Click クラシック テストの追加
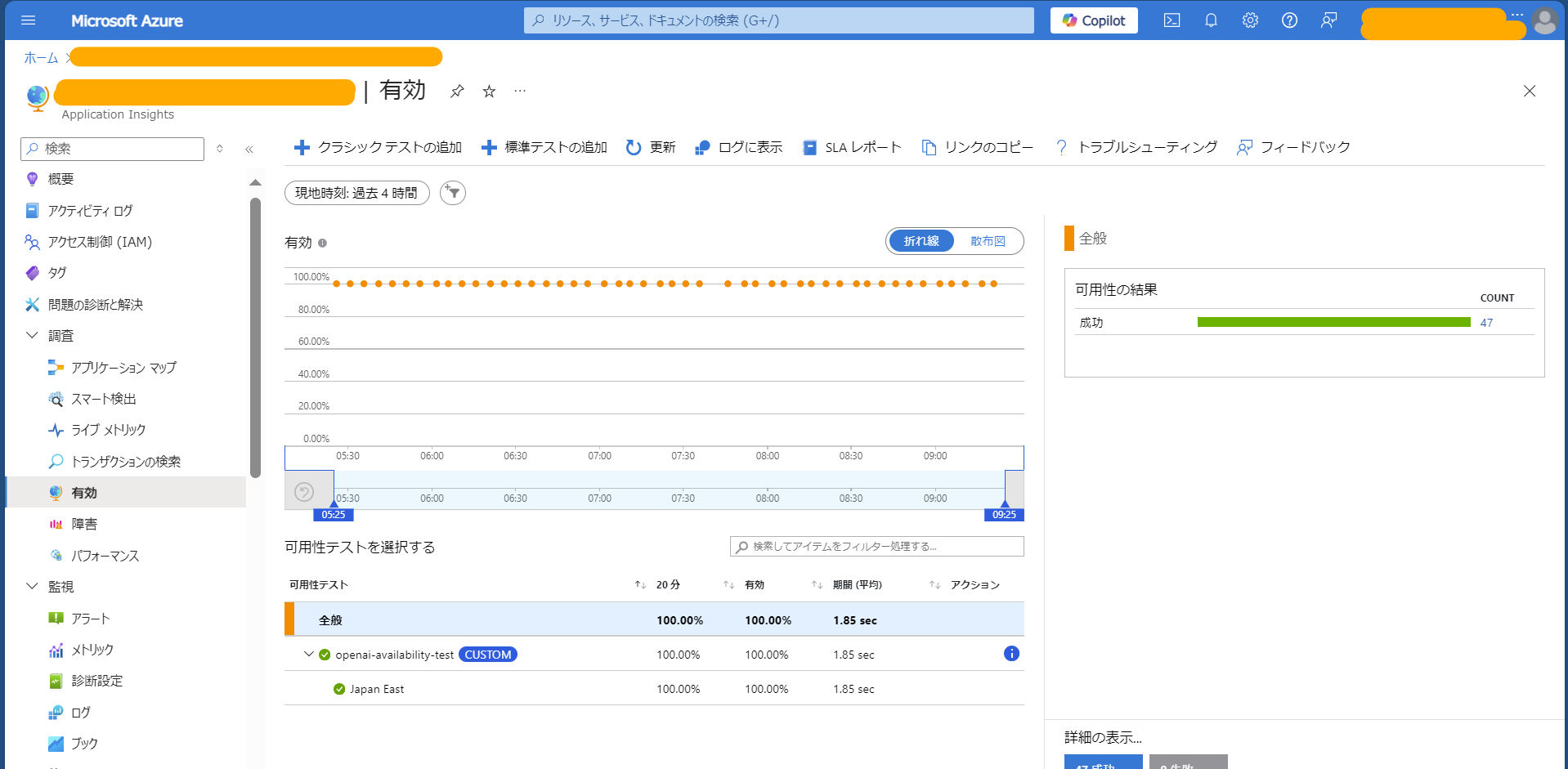 click(x=379, y=147)
